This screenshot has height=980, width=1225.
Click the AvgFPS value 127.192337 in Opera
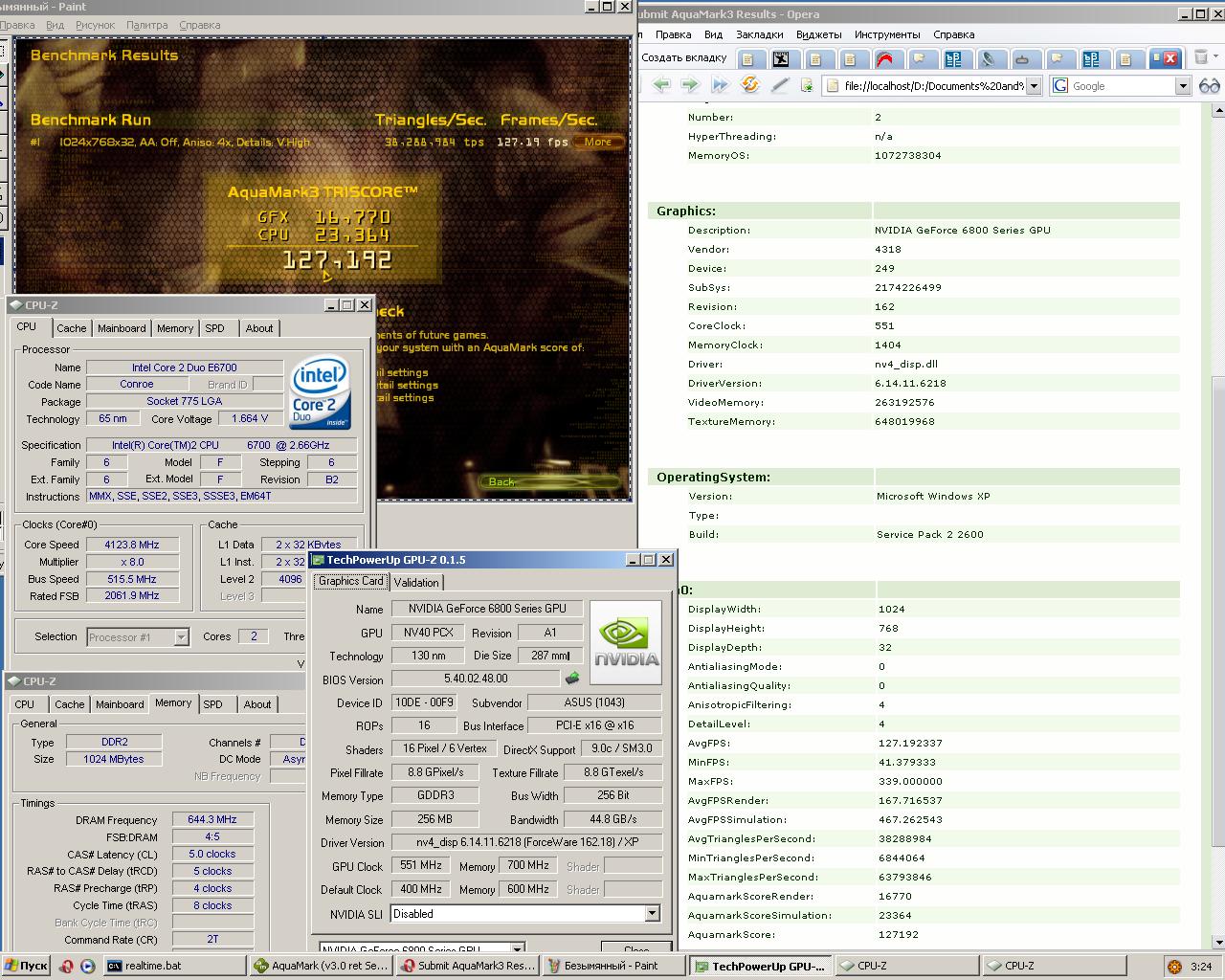(x=910, y=743)
